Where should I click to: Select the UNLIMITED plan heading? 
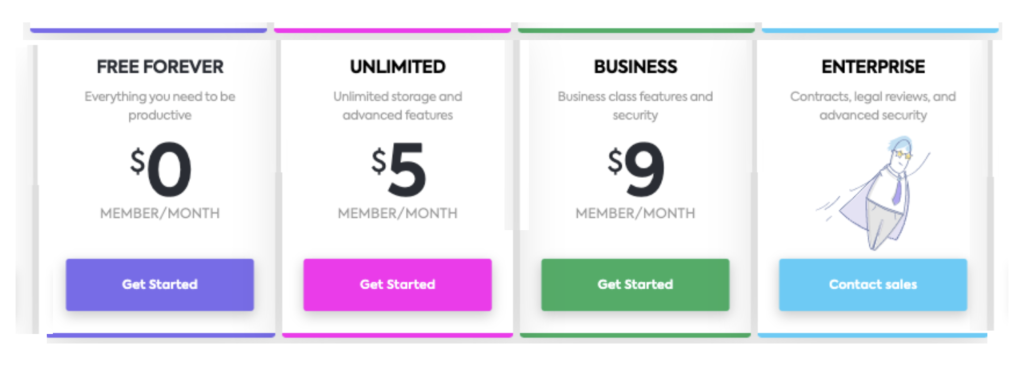[x=397, y=67]
